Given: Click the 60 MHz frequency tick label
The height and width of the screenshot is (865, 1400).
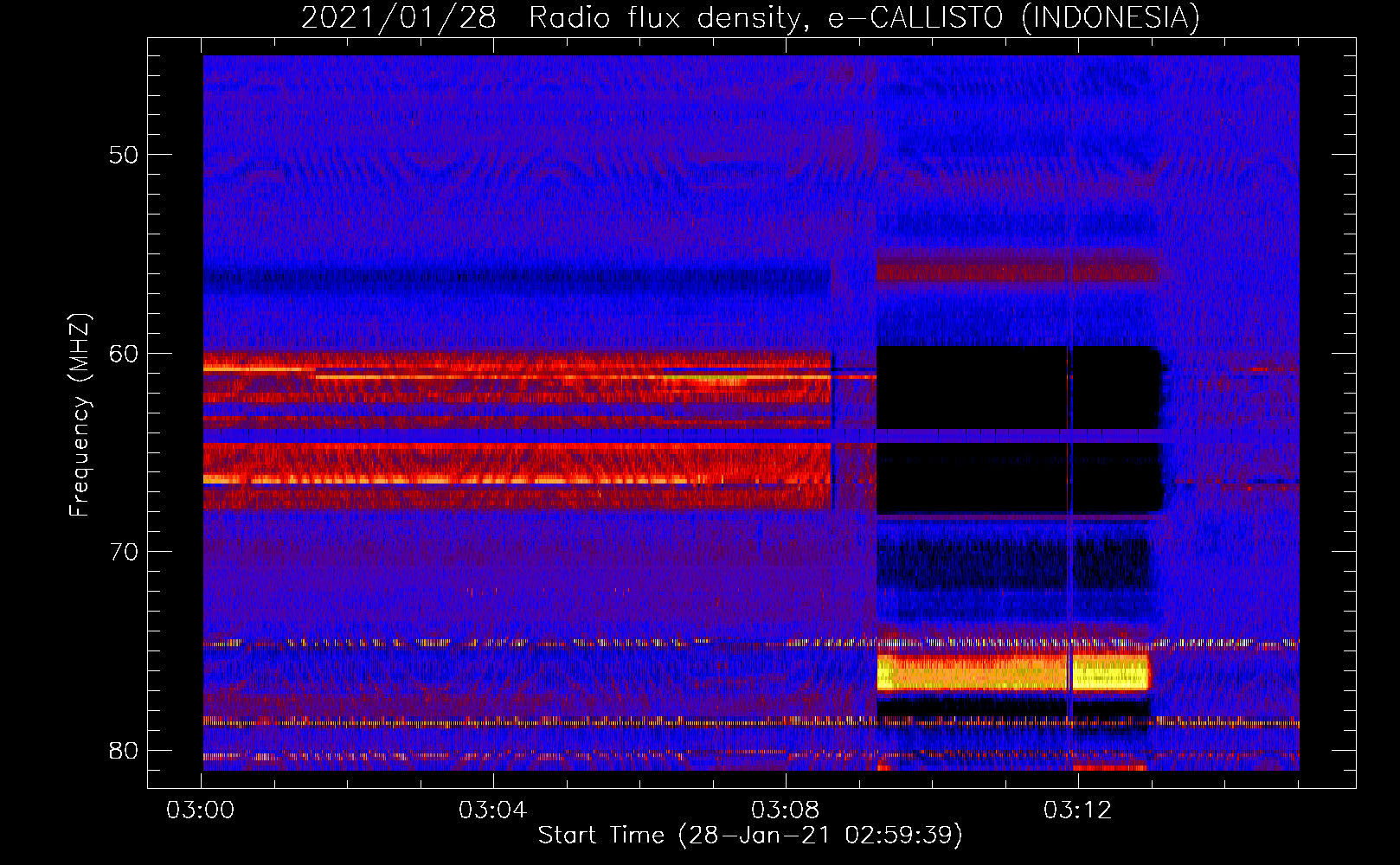Looking at the screenshot, I should tap(124, 353).
